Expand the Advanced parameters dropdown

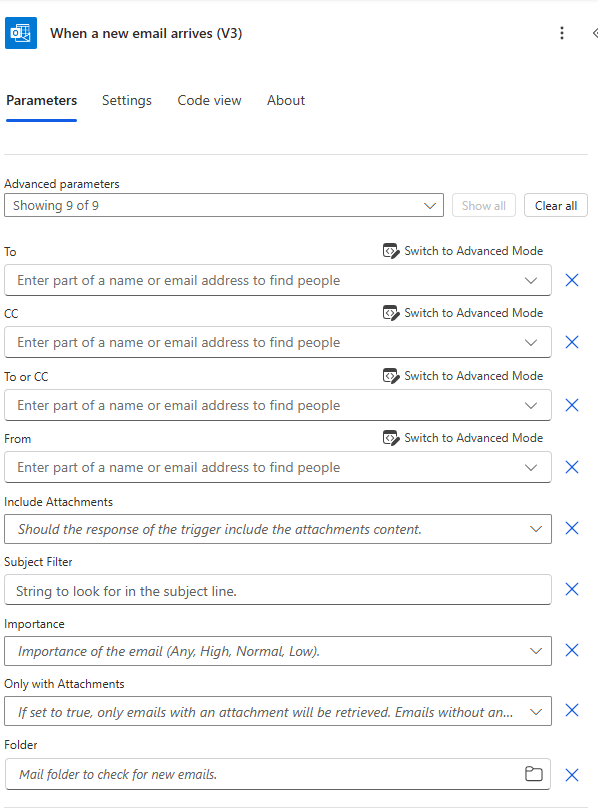224,205
